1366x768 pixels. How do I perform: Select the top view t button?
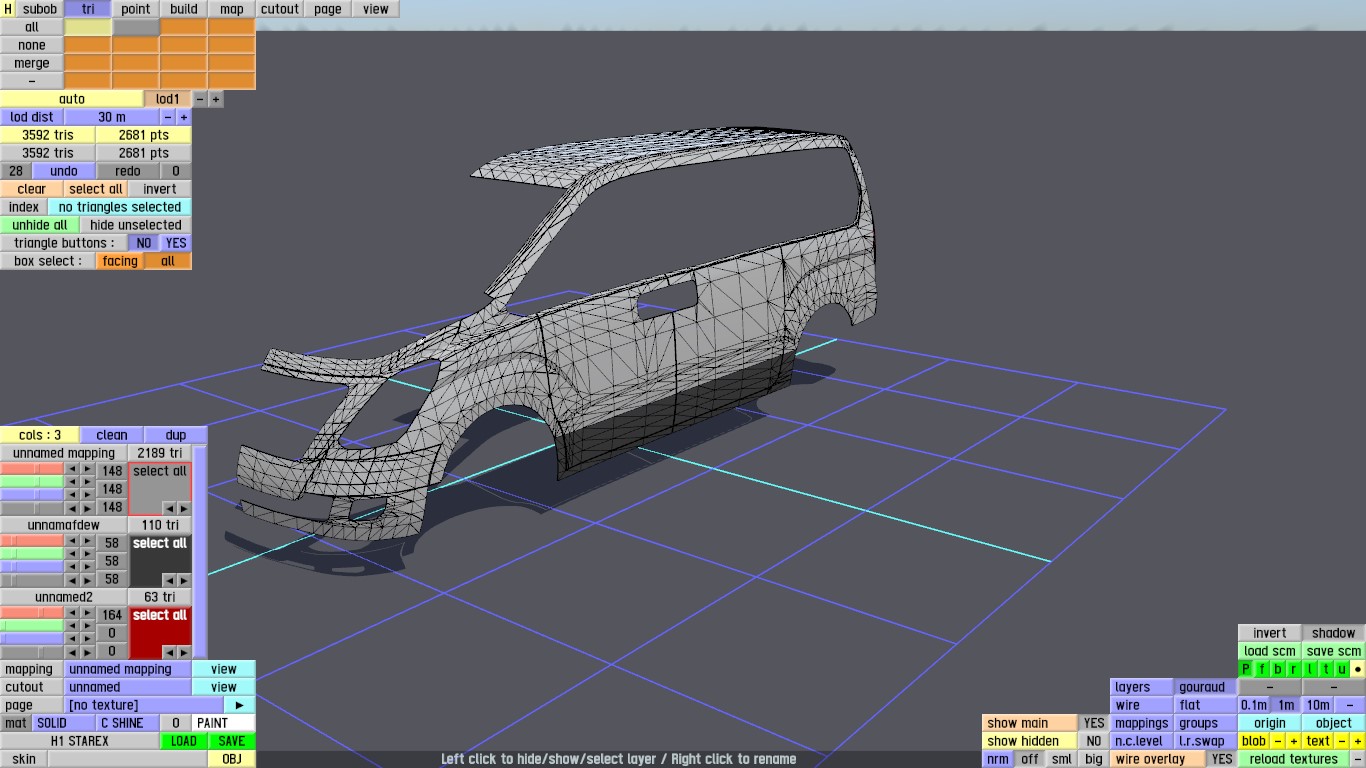click(1326, 669)
